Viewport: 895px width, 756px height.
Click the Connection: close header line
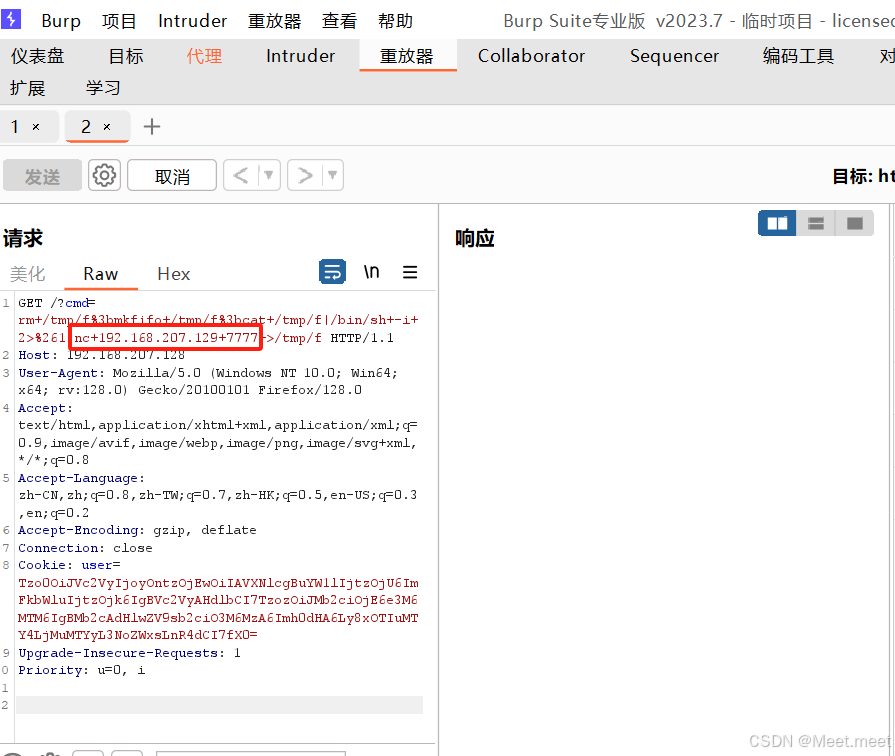click(x=85, y=548)
